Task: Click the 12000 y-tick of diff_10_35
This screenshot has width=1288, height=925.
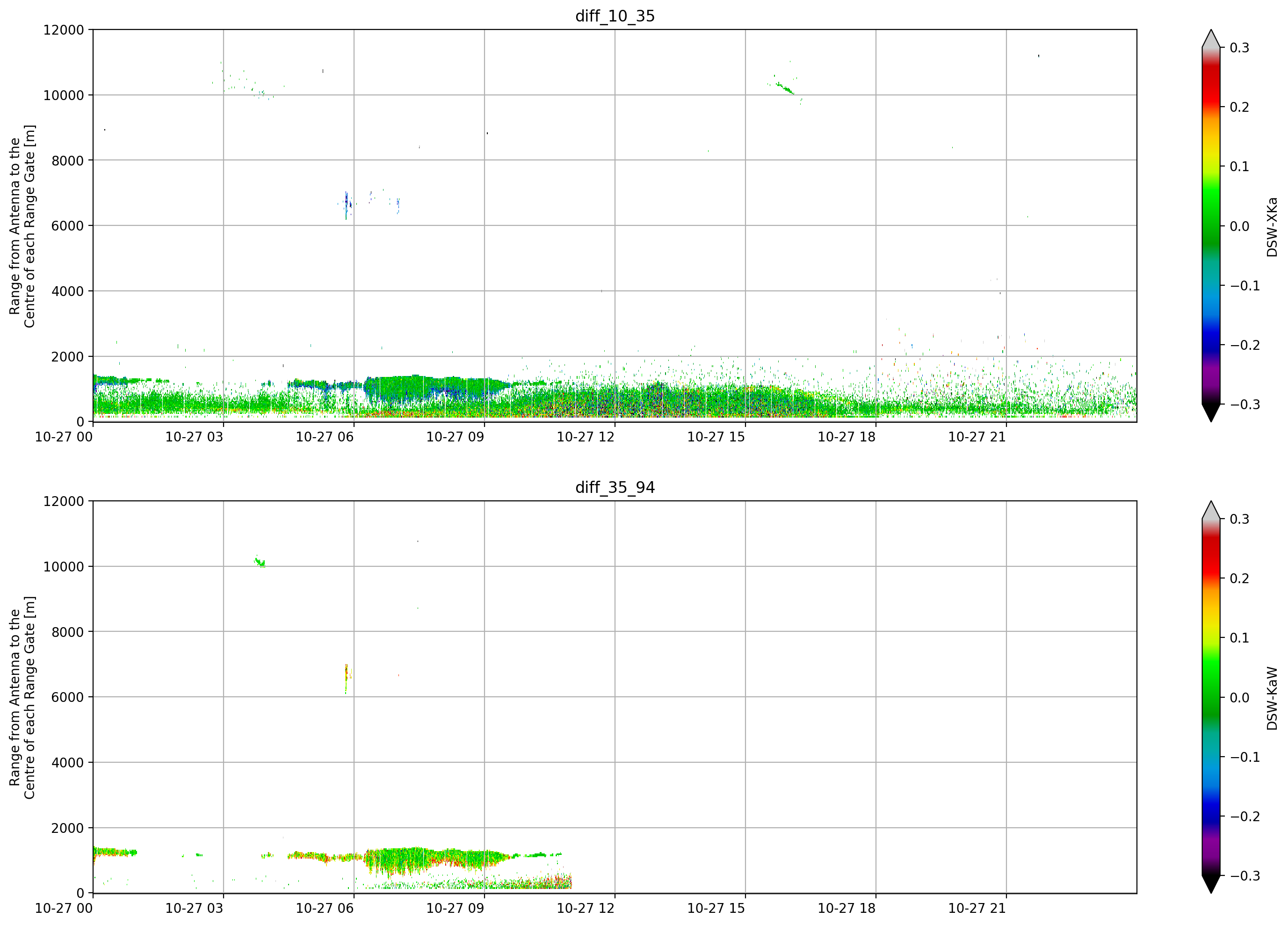Action: pos(64,30)
